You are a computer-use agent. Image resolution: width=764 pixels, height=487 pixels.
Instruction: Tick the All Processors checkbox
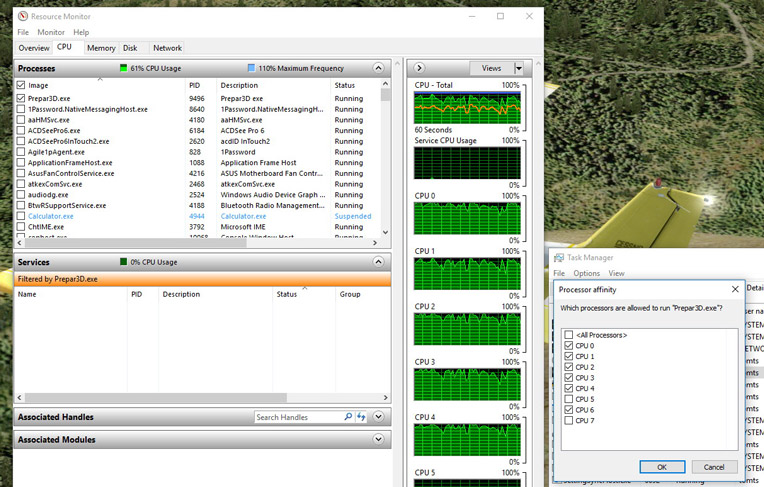569,334
